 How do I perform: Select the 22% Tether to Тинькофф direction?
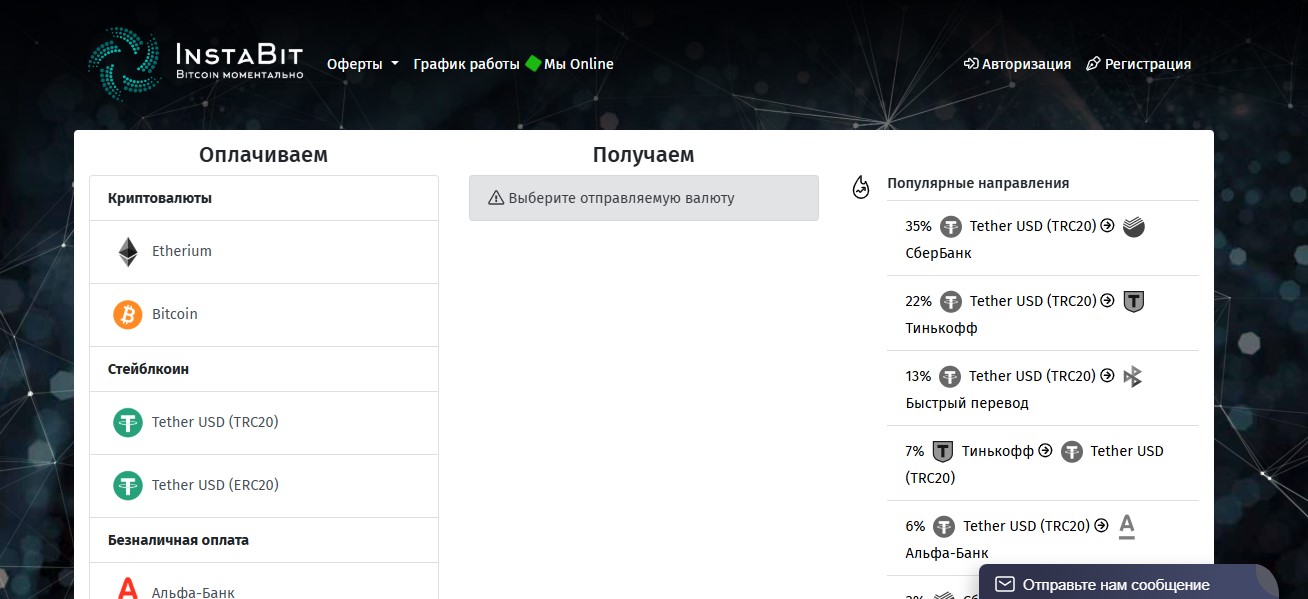point(1043,314)
